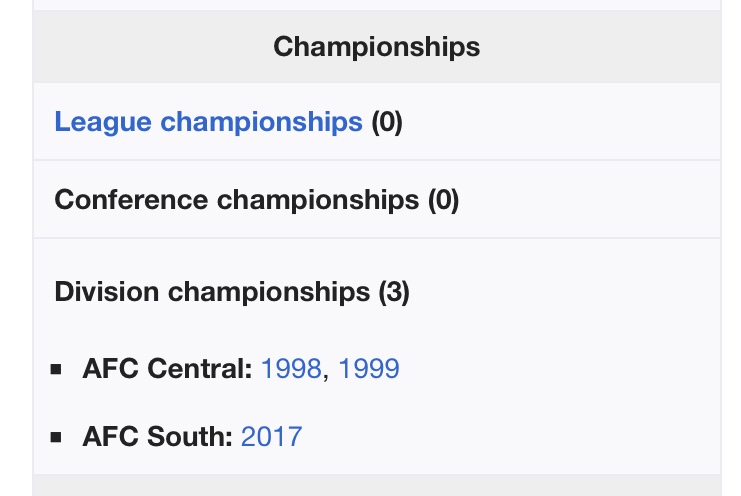Open the League championships link

208,122
